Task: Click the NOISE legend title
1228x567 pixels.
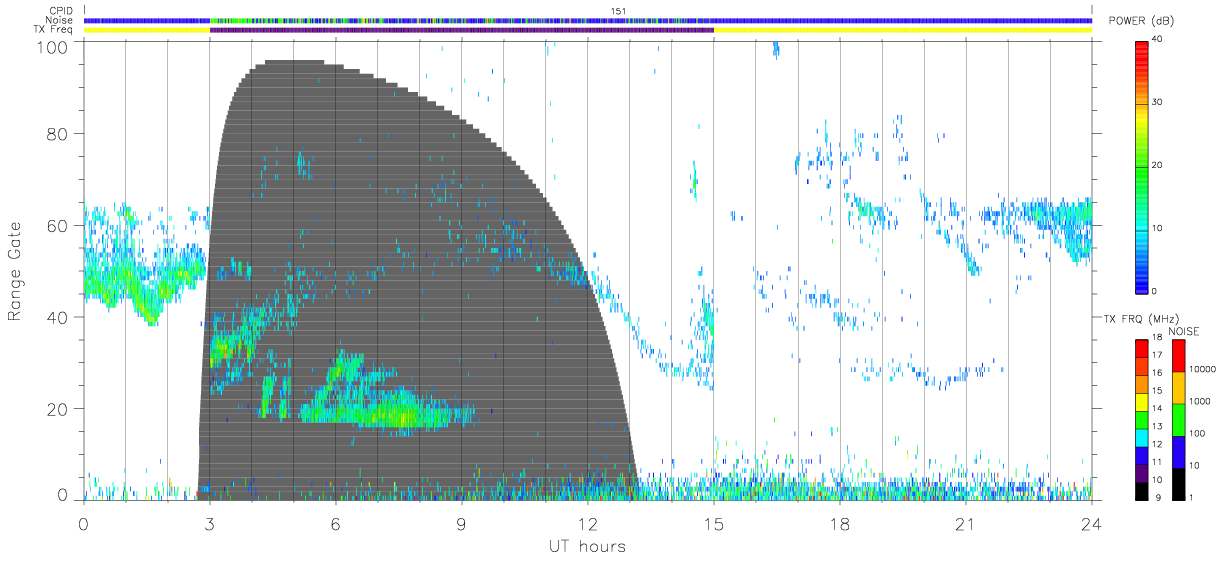Action: (1184, 331)
